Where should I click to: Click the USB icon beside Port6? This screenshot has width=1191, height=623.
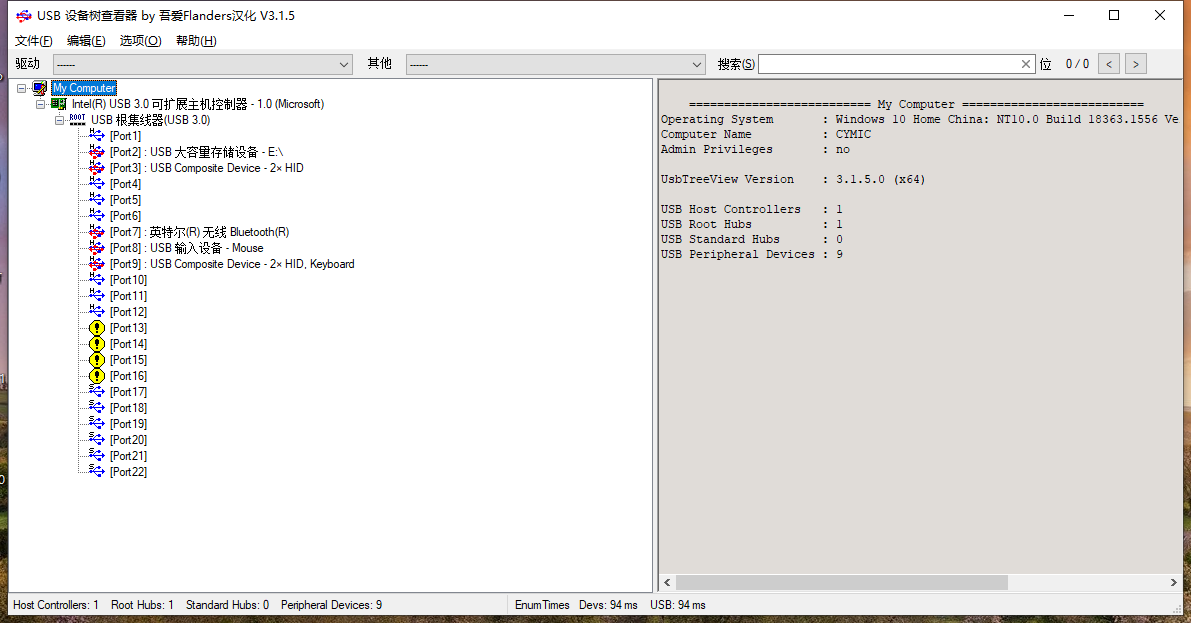(x=96, y=216)
